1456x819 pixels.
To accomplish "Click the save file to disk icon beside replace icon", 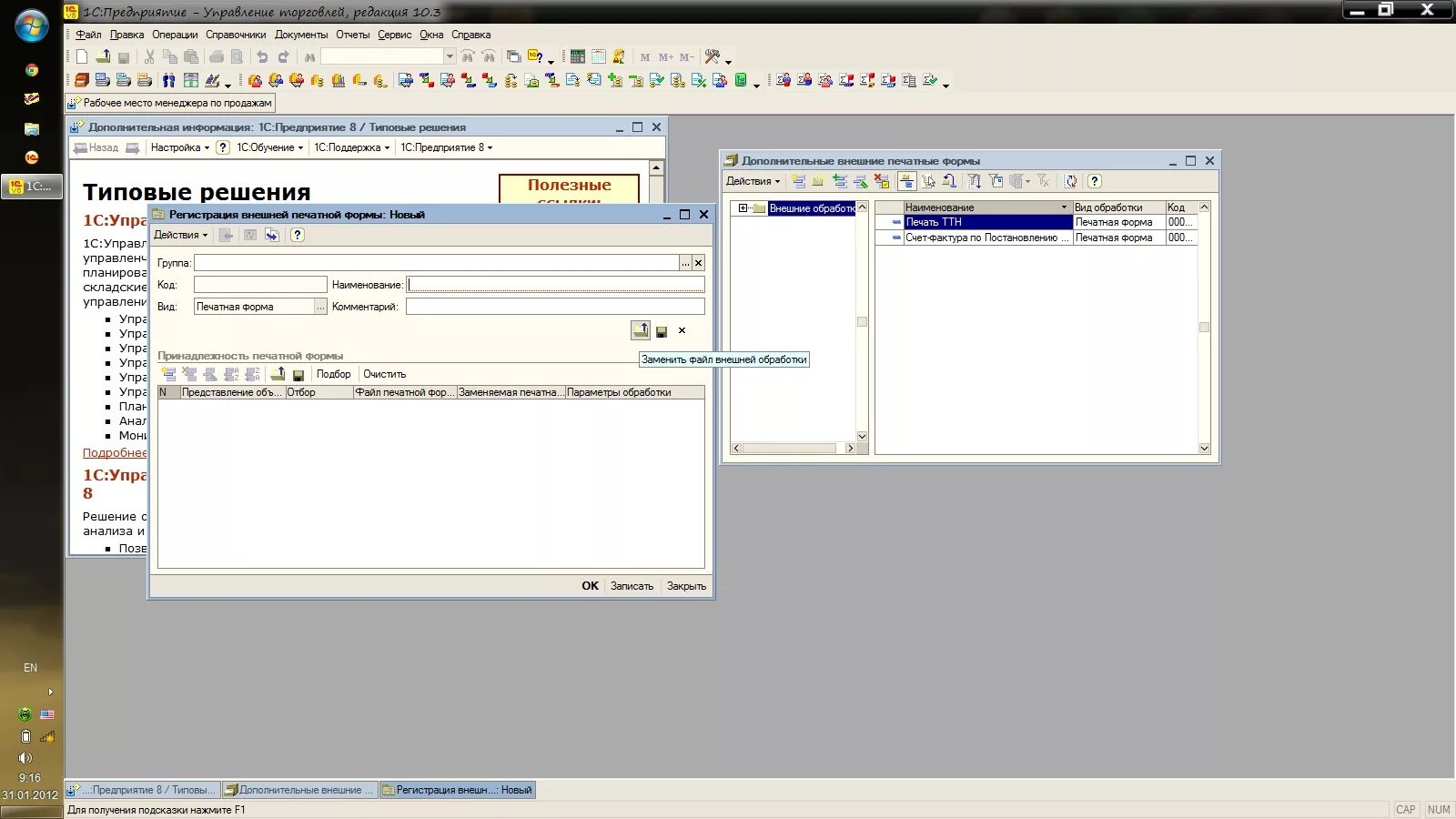I will coord(662,331).
